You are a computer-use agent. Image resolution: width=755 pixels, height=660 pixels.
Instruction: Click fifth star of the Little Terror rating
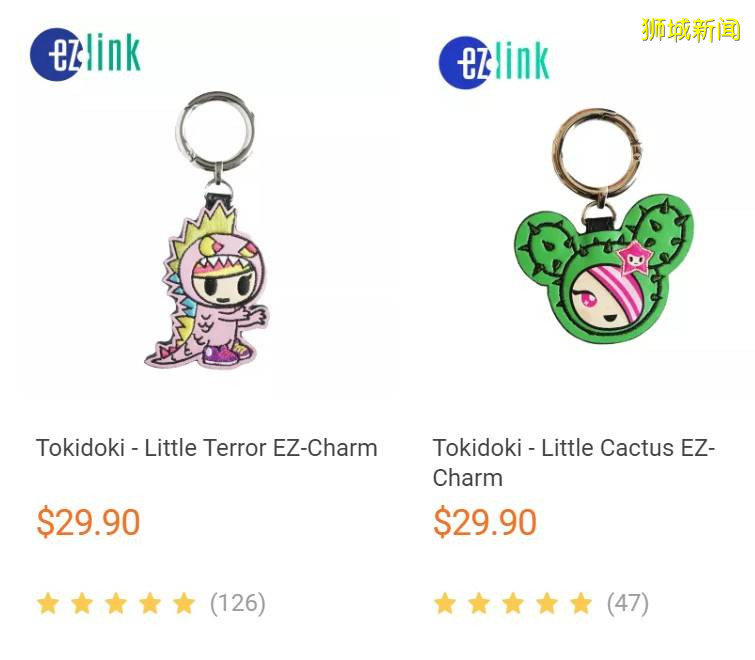click(x=184, y=603)
